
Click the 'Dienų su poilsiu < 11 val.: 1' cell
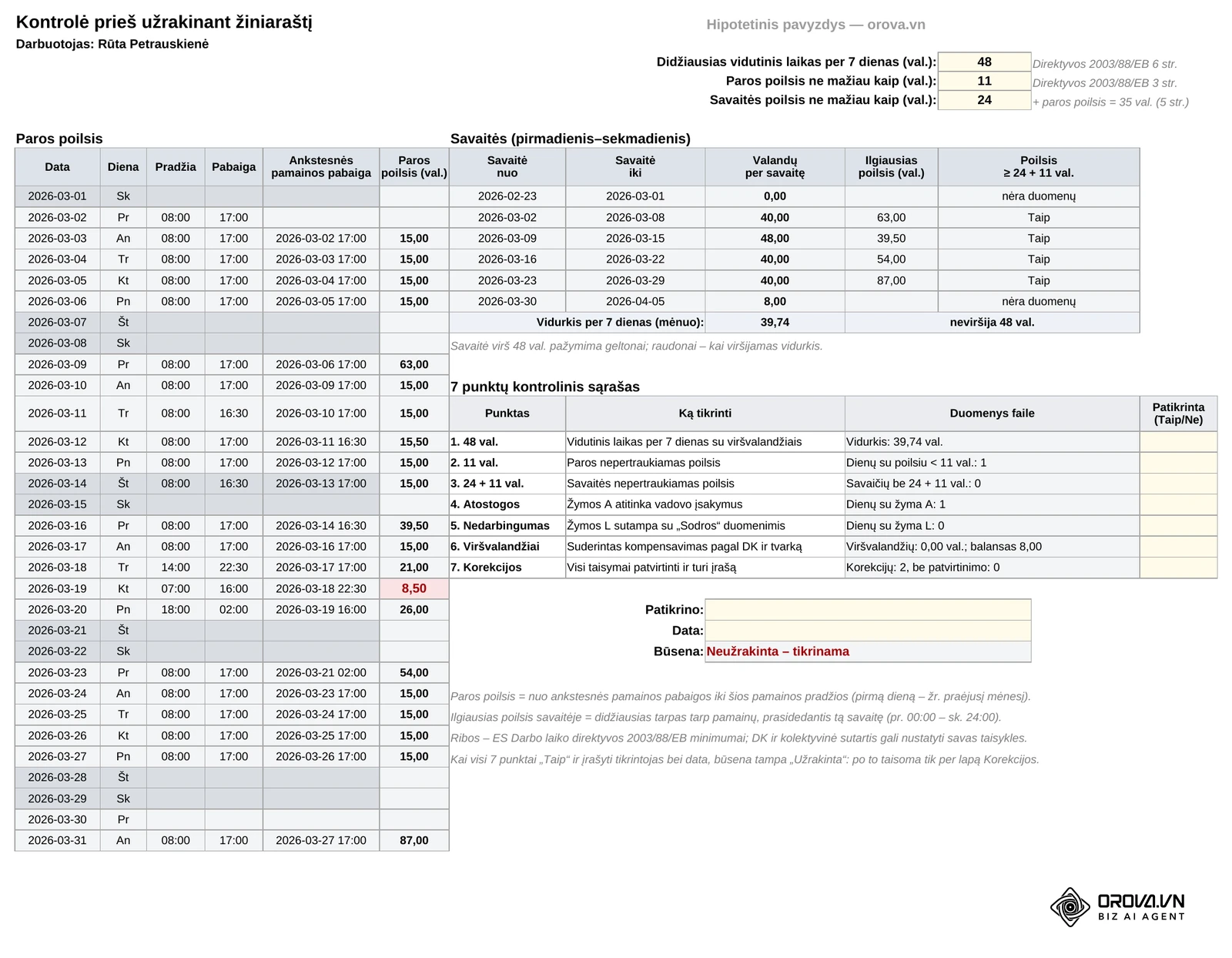(x=992, y=463)
